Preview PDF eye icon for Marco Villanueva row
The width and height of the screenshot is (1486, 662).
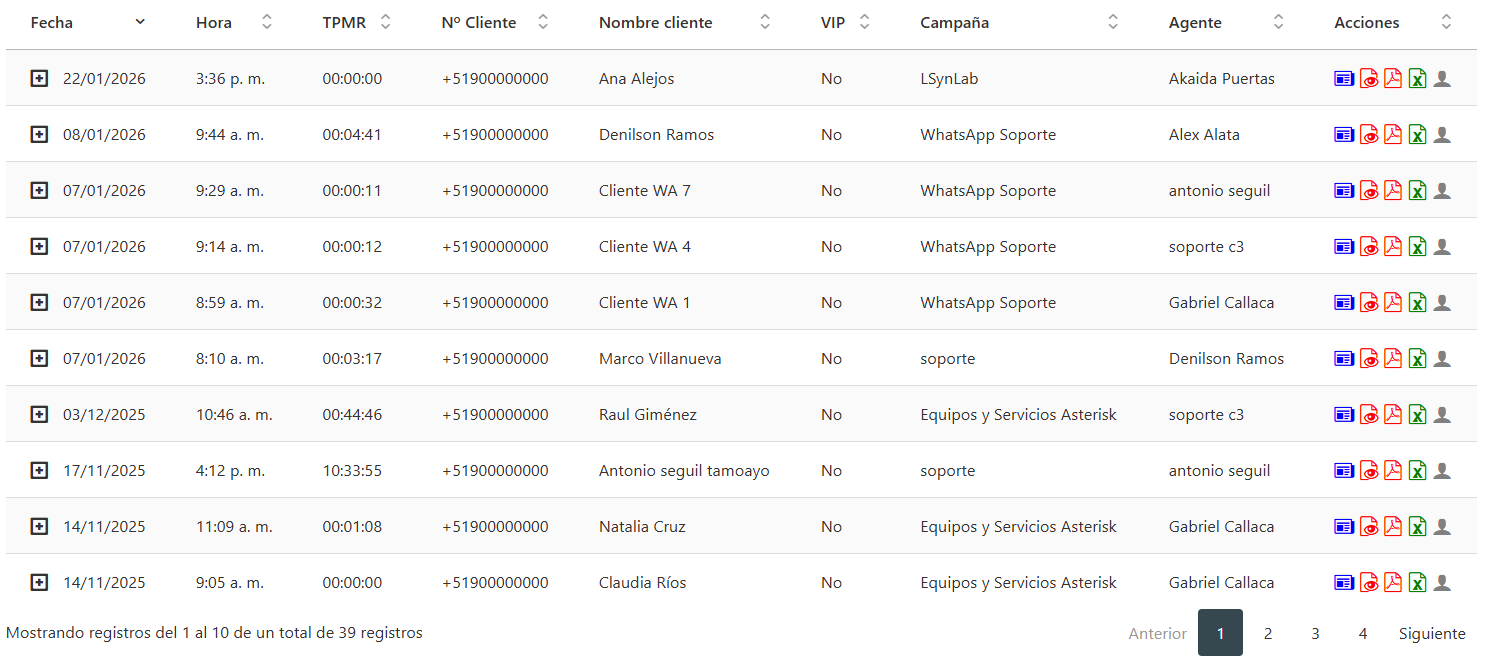[1369, 359]
